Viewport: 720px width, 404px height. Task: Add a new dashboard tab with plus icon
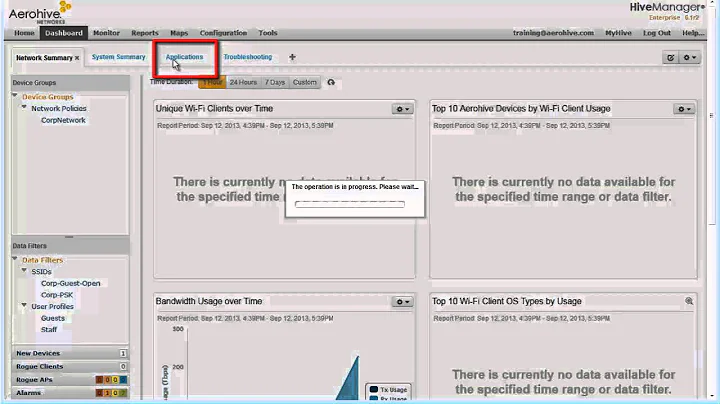(x=292, y=57)
